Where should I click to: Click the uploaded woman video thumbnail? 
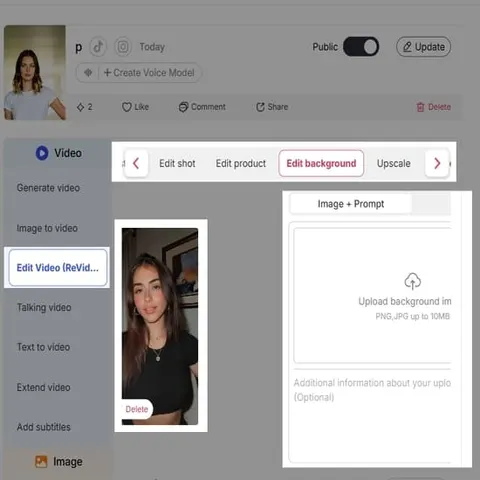[x=160, y=326]
